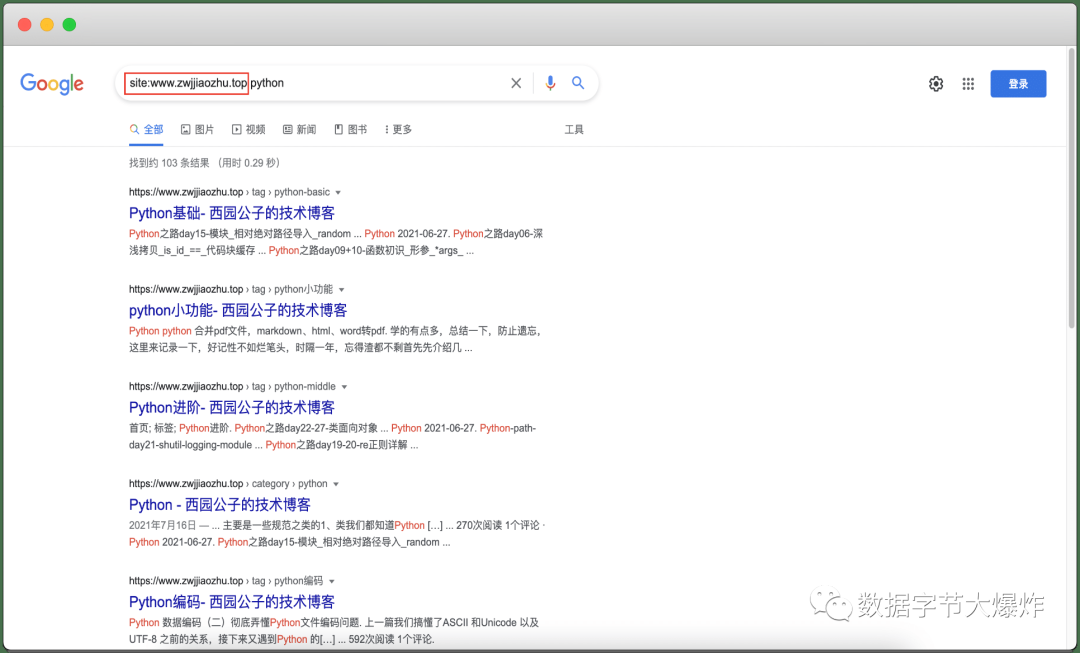Click the result count text 找到约 103 条结果
The height and width of the screenshot is (653, 1080).
[169, 163]
